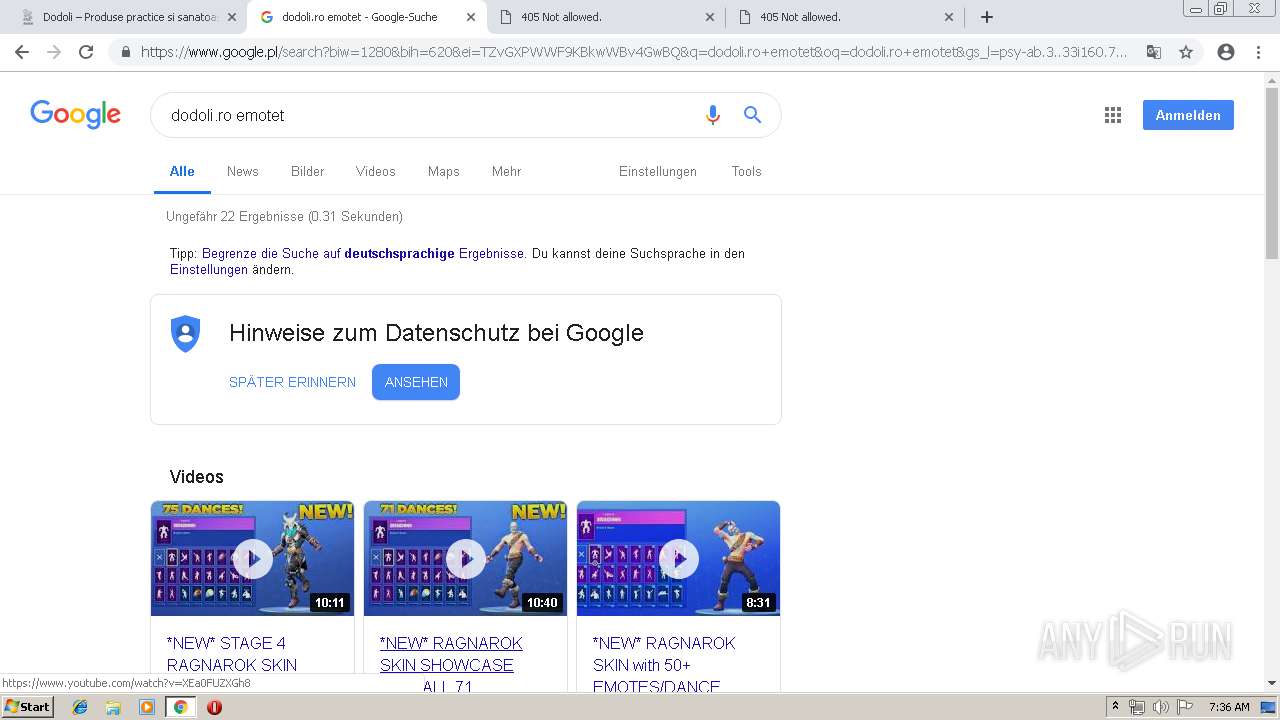Viewport: 1280px width, 720px height.
Task: Click the Chrome taskbar icon
Action: (x=180, y=707)
